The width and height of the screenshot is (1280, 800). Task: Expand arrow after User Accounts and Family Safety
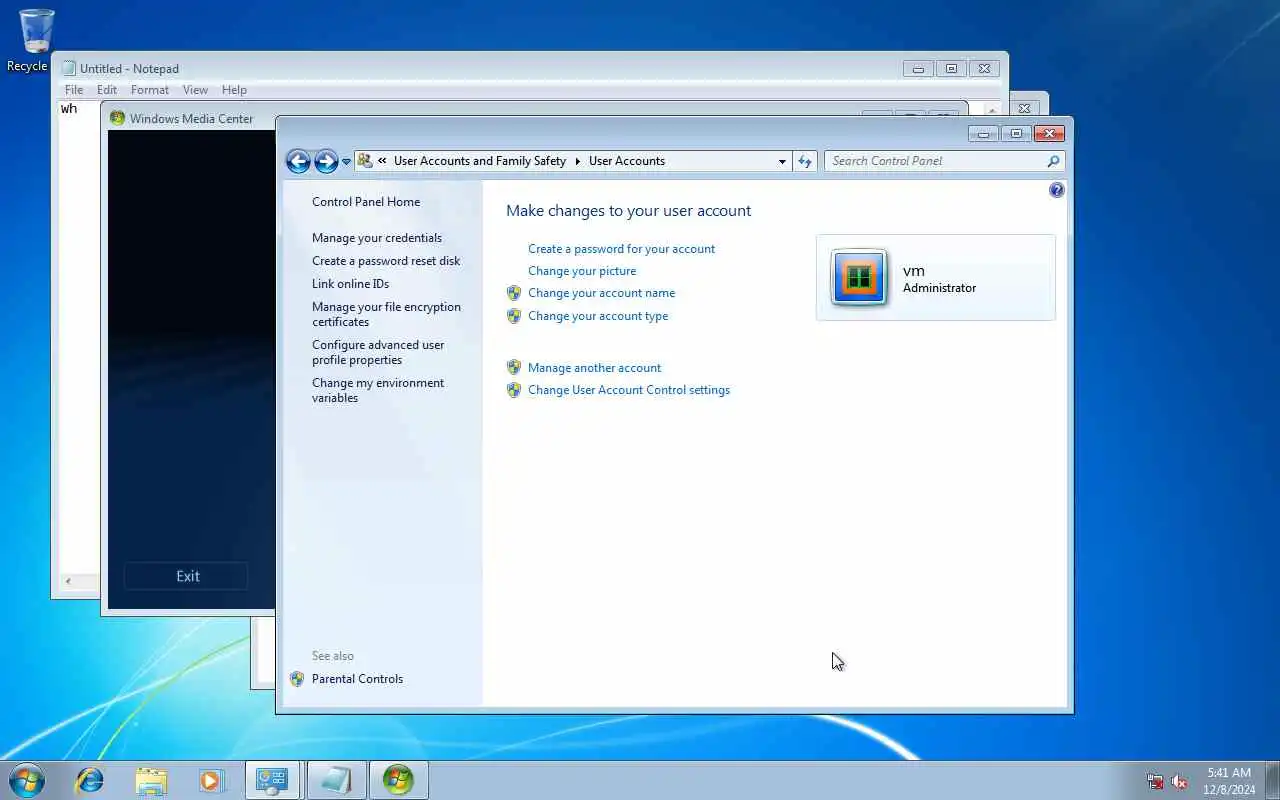pyautogui.click(x=577, y=161)
